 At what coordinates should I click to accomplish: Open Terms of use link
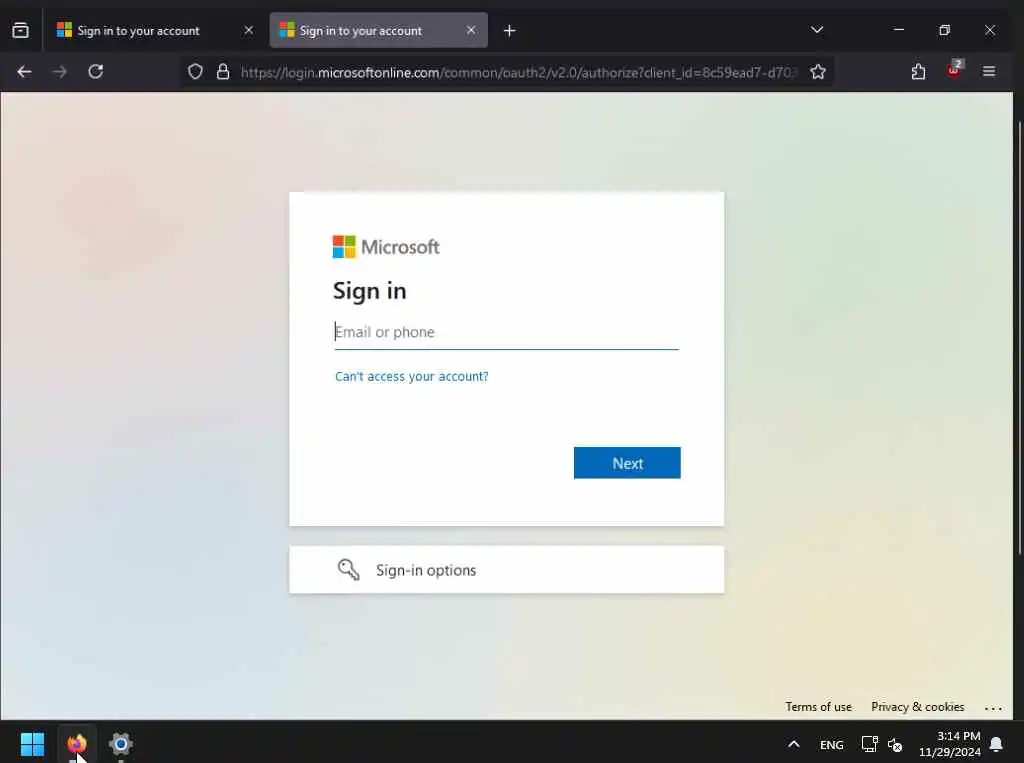pos(818,707)
